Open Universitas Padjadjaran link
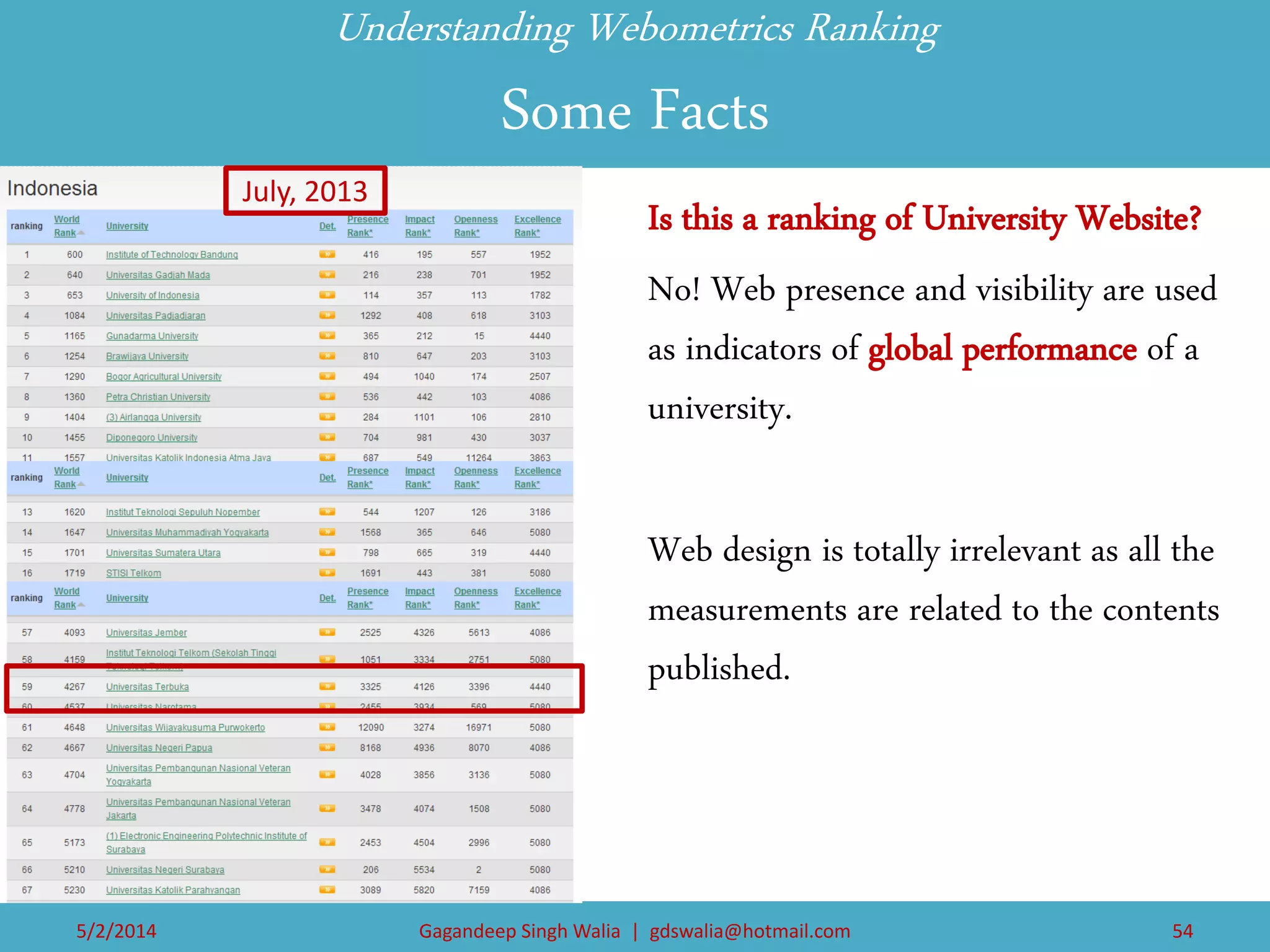The width and height of the screenshot is (1270, 952). click(x=156, y=315)
